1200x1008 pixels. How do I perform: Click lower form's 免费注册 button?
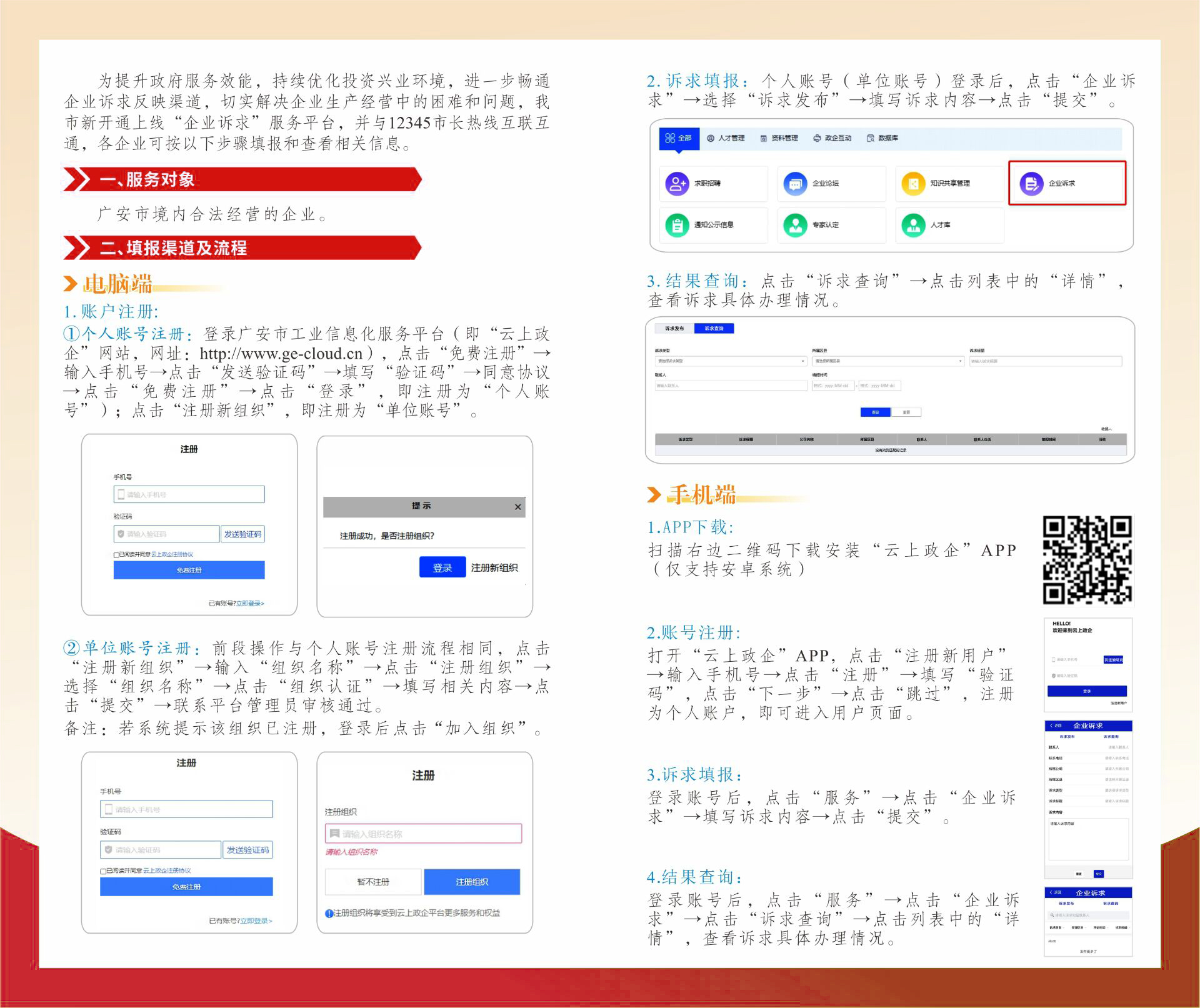point(186,887)
